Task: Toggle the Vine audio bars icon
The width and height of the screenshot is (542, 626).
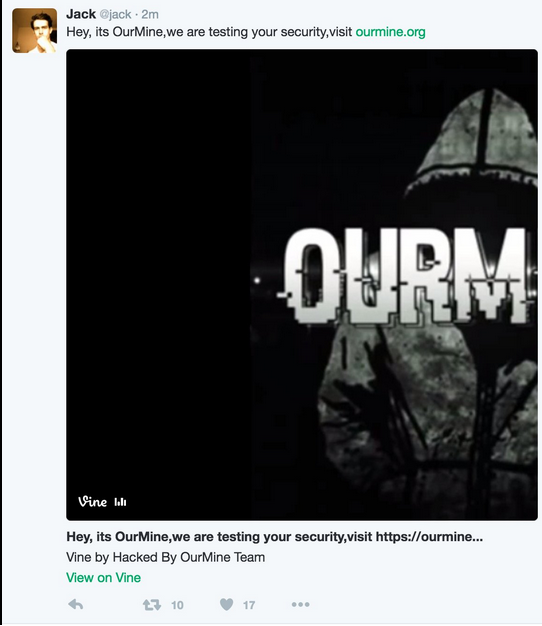Action: pyautogui.click(x=121, y=502)
